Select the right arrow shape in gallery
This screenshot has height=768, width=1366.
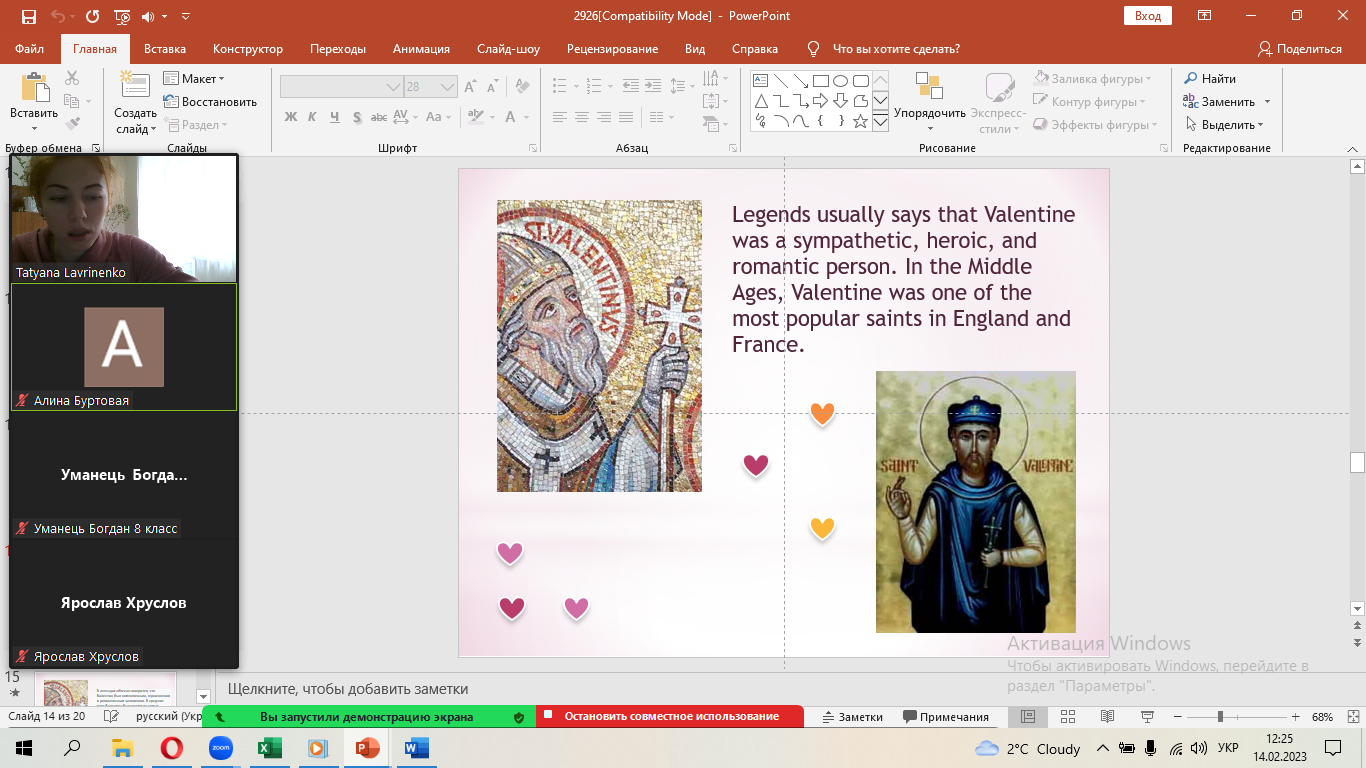click(820, 100)
